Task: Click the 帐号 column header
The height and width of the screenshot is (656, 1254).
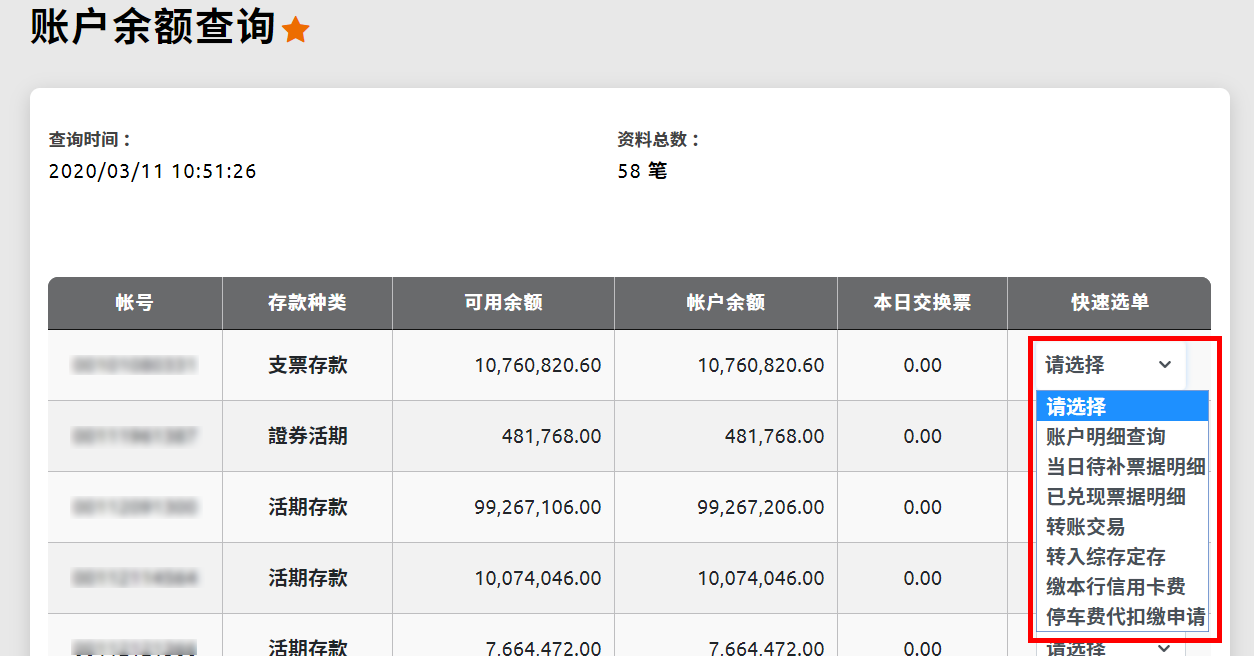Action: [x=135, y=303]
